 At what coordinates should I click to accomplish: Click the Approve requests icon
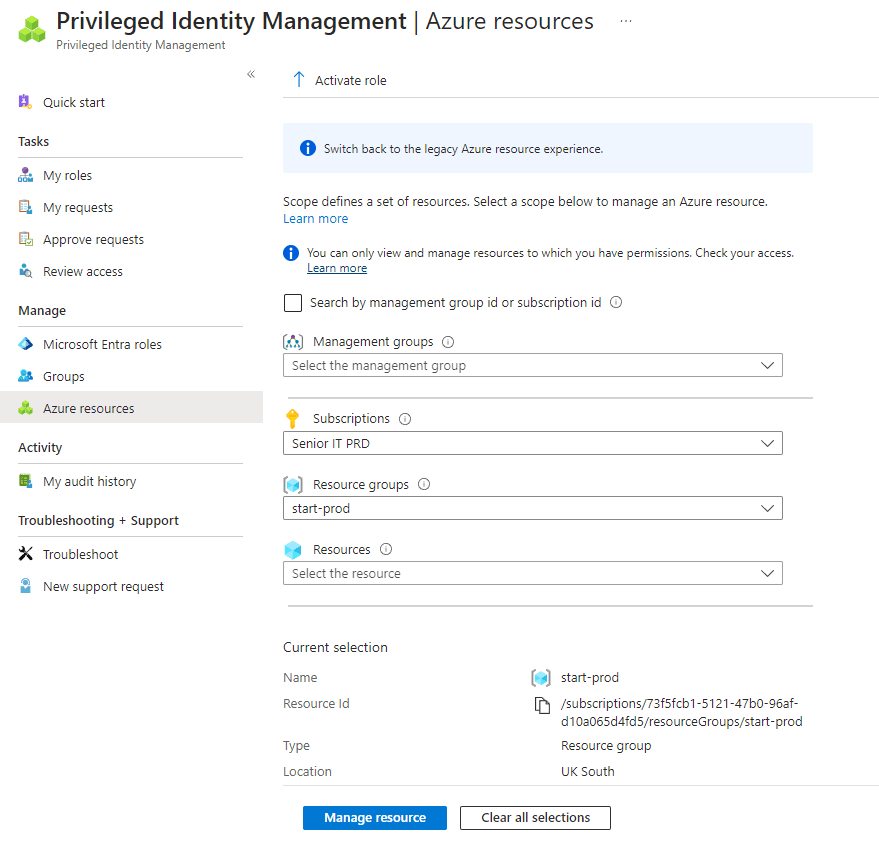[x=25, y=239]
